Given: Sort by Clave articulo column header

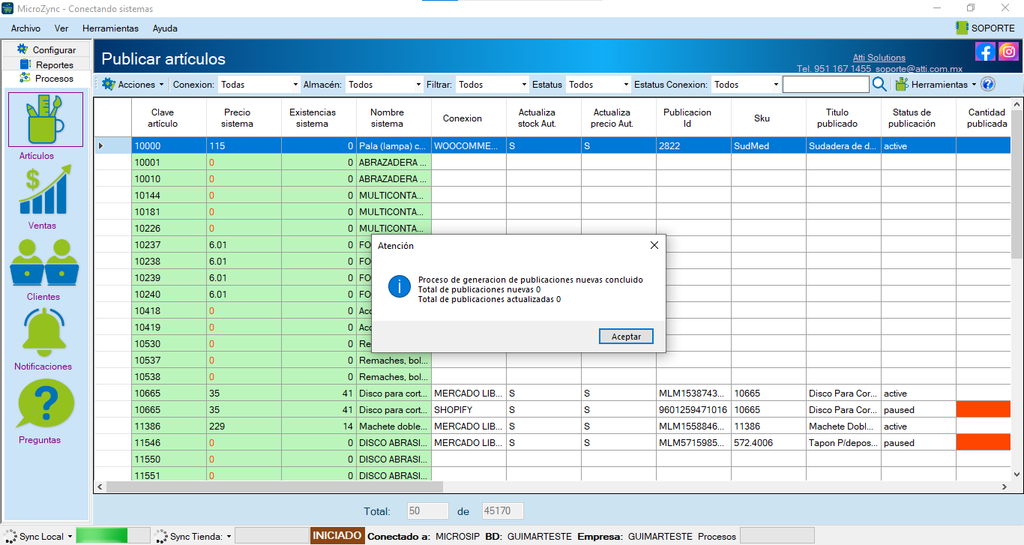Looking at the screenshot, I should pyautogui.click(x=169, y=117).
